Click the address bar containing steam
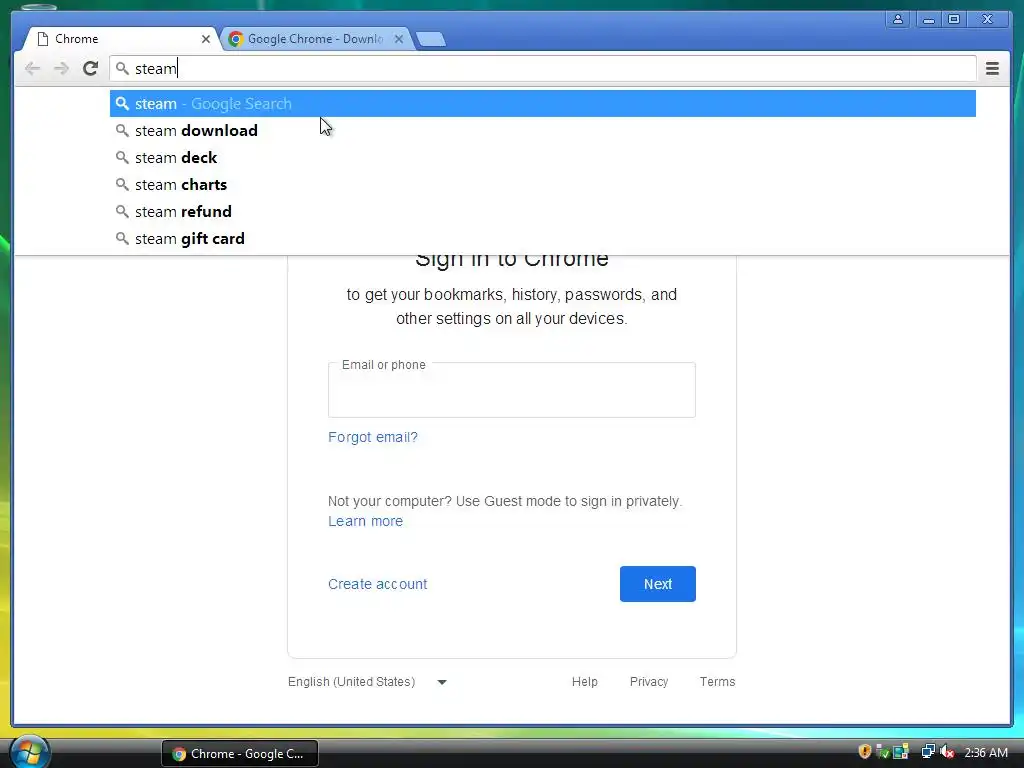Screen dimensions: 1024x768 pyautogui.click(x=543, y=69)
